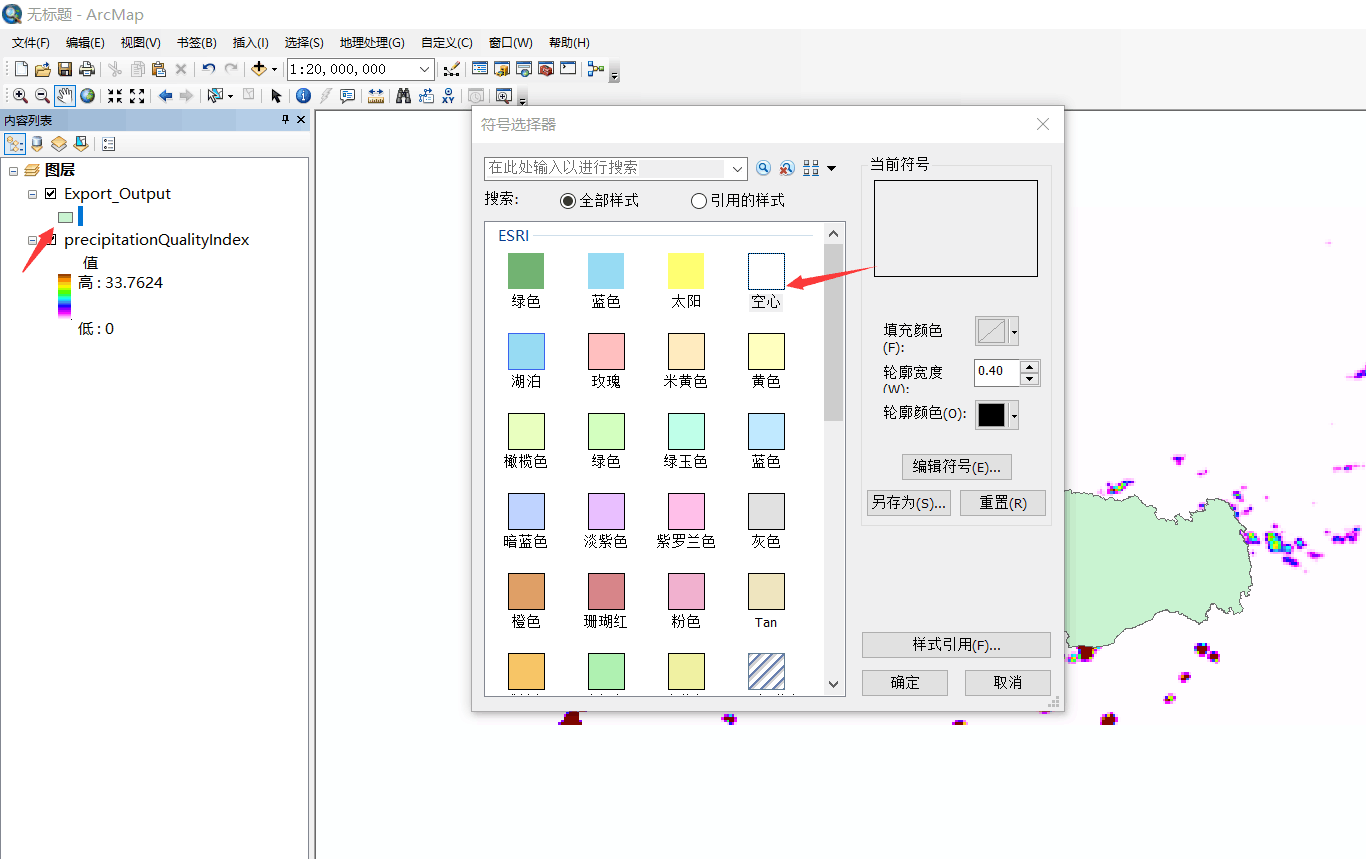Select the Measure tool
The image size is (1366, 859).
point(376,95)
